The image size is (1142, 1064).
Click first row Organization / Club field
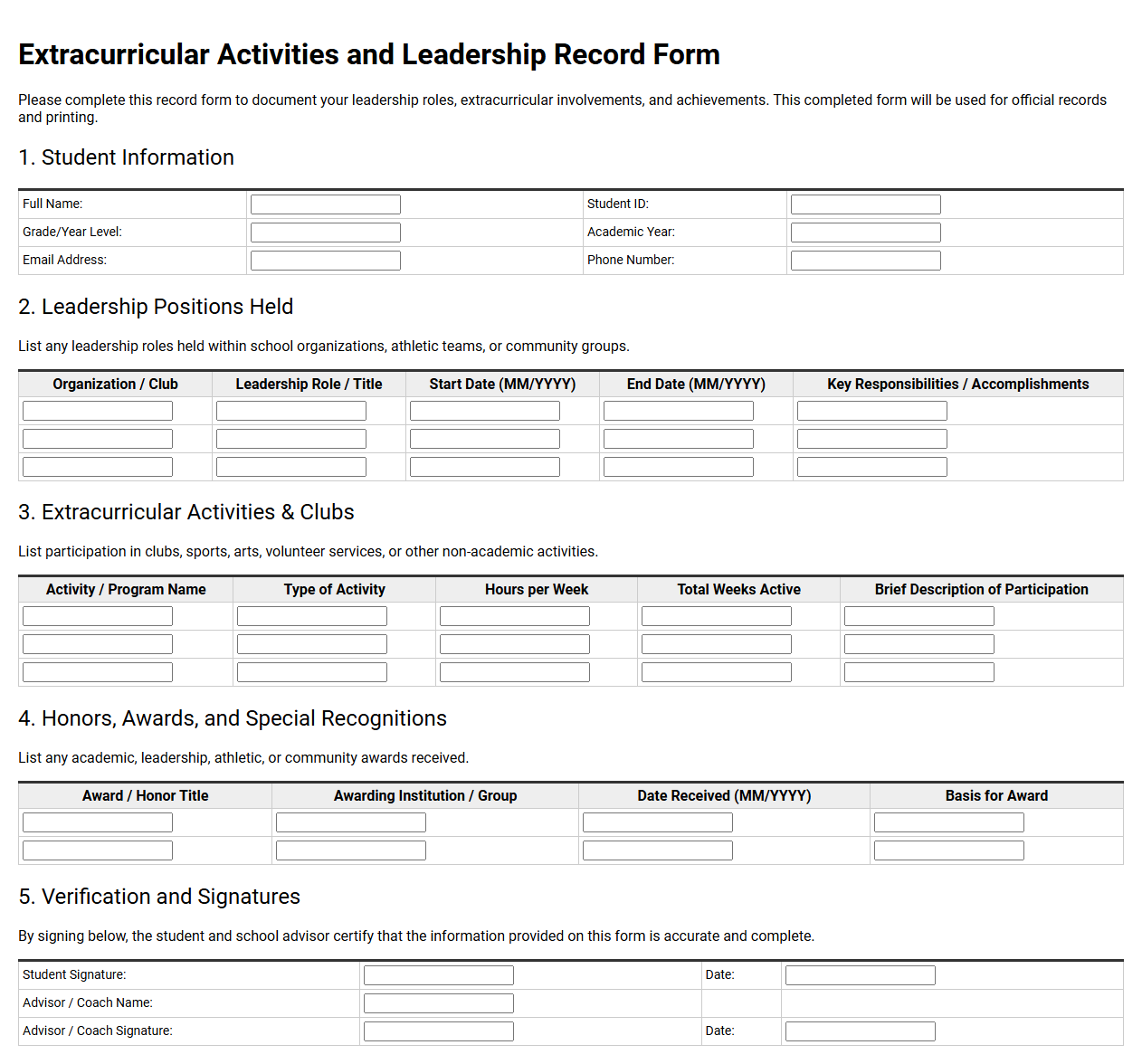point(98,411)
